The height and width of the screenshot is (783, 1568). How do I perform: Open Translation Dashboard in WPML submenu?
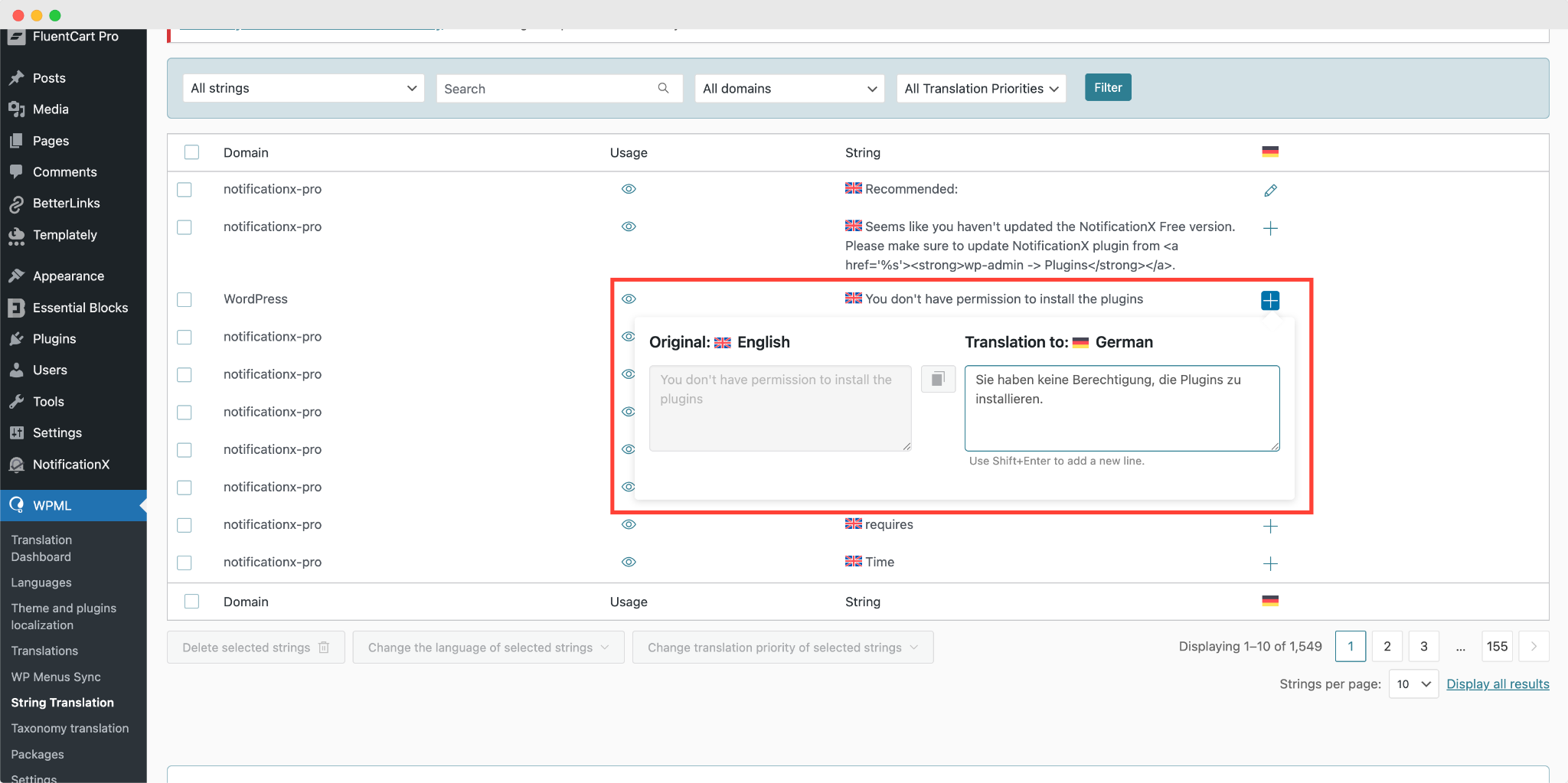coord(41,548)
